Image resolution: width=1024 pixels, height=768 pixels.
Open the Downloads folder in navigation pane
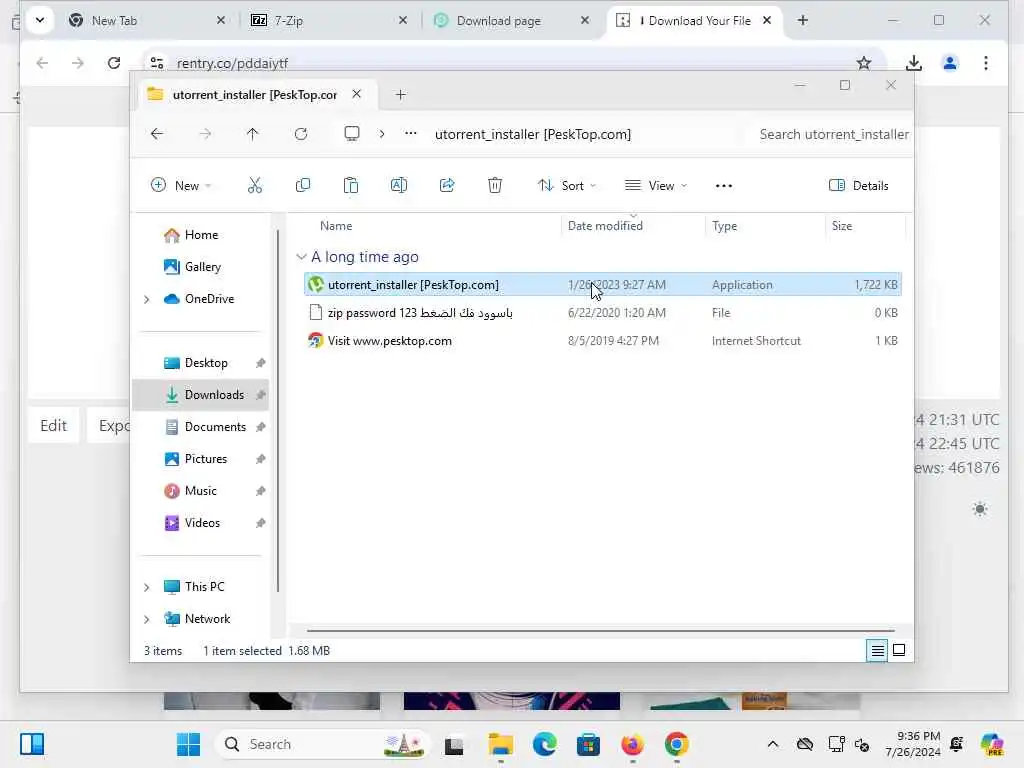tap(201, 395)
